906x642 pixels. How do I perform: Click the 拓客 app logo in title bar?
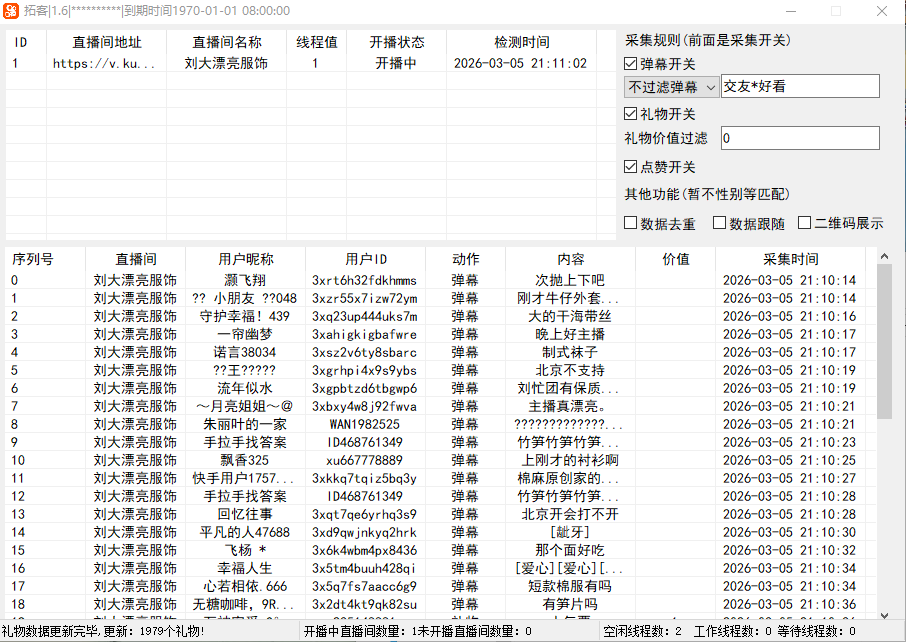point(13,10)
